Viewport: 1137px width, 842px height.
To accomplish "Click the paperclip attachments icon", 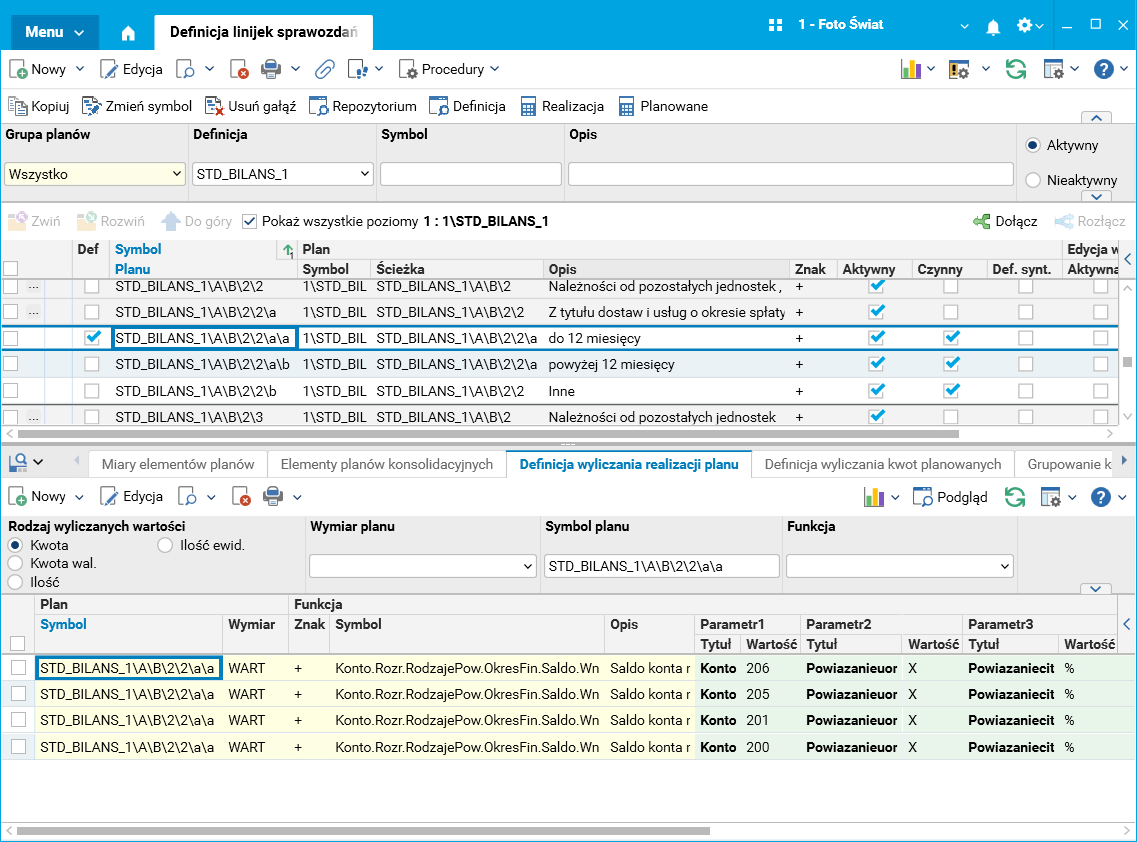I will pyautogui.click(x=324, y=69).
